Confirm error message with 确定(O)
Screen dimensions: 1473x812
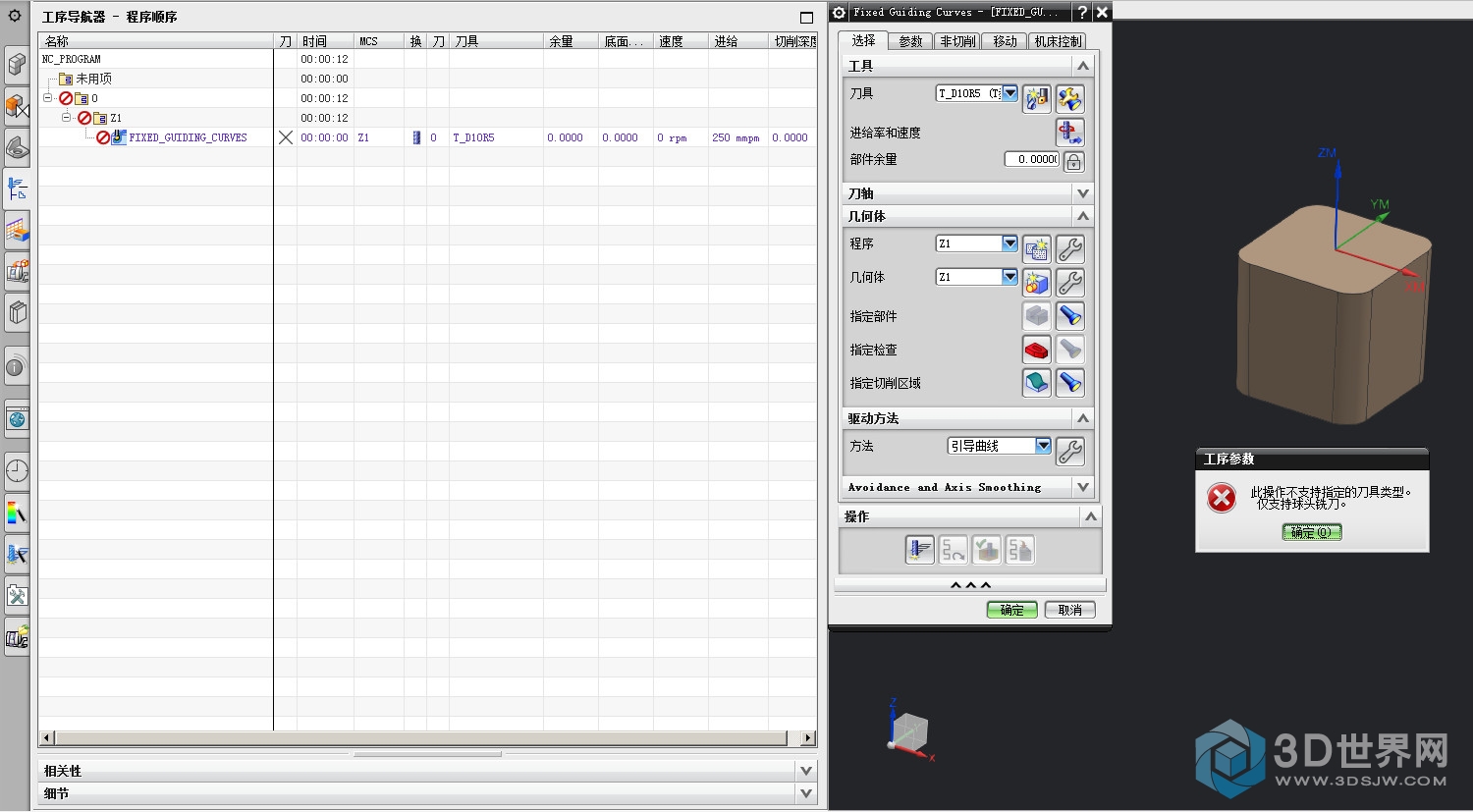tap(1312, 532)
